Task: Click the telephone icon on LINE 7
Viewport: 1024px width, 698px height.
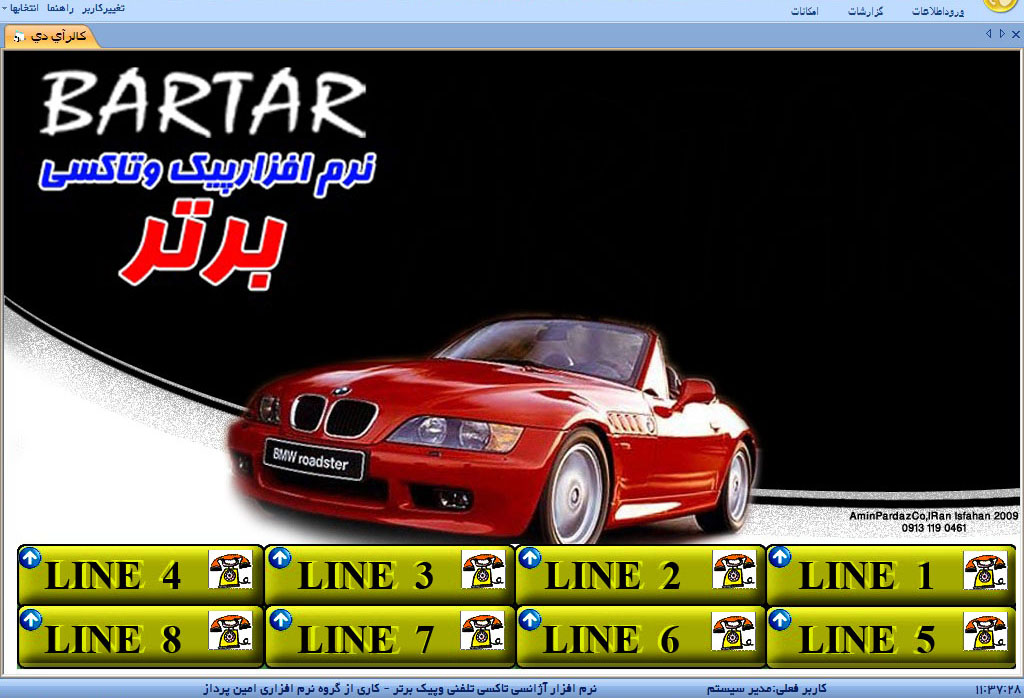Action: [482, 631]
